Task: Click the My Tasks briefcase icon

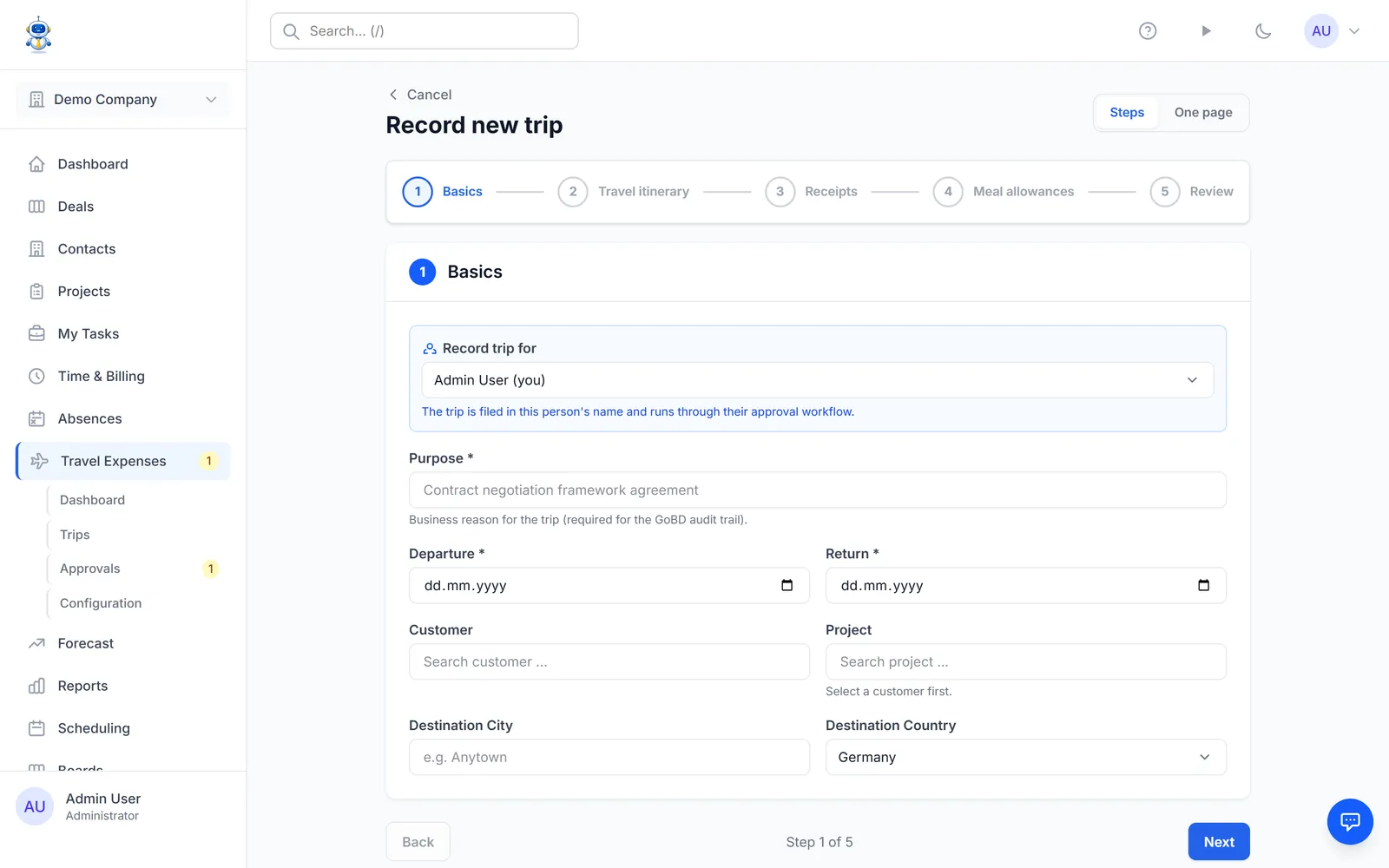Action: pos(36,334)
